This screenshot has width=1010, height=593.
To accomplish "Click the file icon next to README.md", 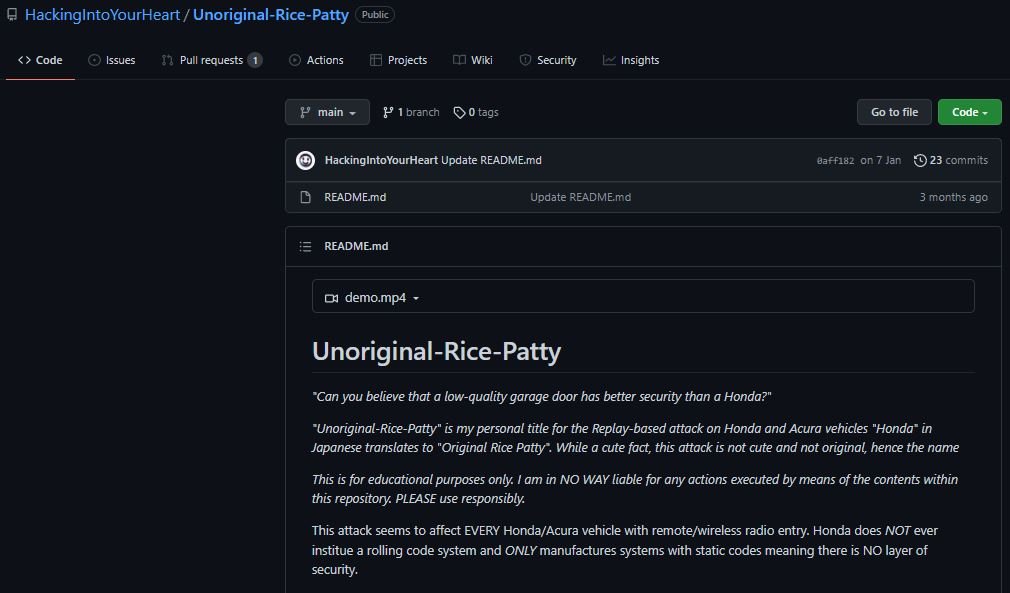I will (x=305, y=197).
